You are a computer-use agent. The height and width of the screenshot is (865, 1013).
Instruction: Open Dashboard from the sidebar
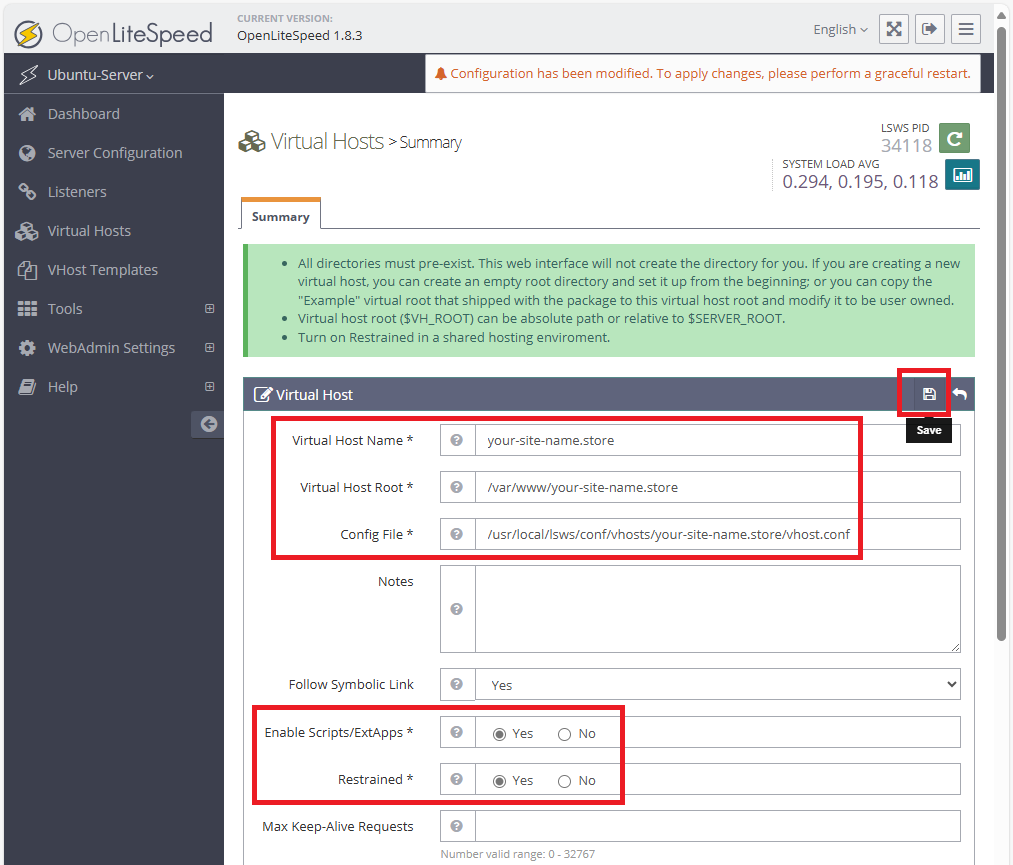tap(84, 114)
